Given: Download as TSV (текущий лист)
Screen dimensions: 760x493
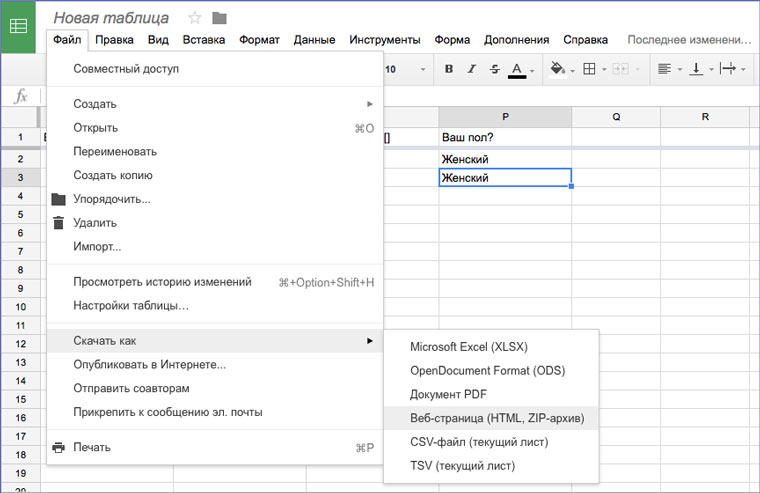Looking at the screenshot, I should click(491, 466).
